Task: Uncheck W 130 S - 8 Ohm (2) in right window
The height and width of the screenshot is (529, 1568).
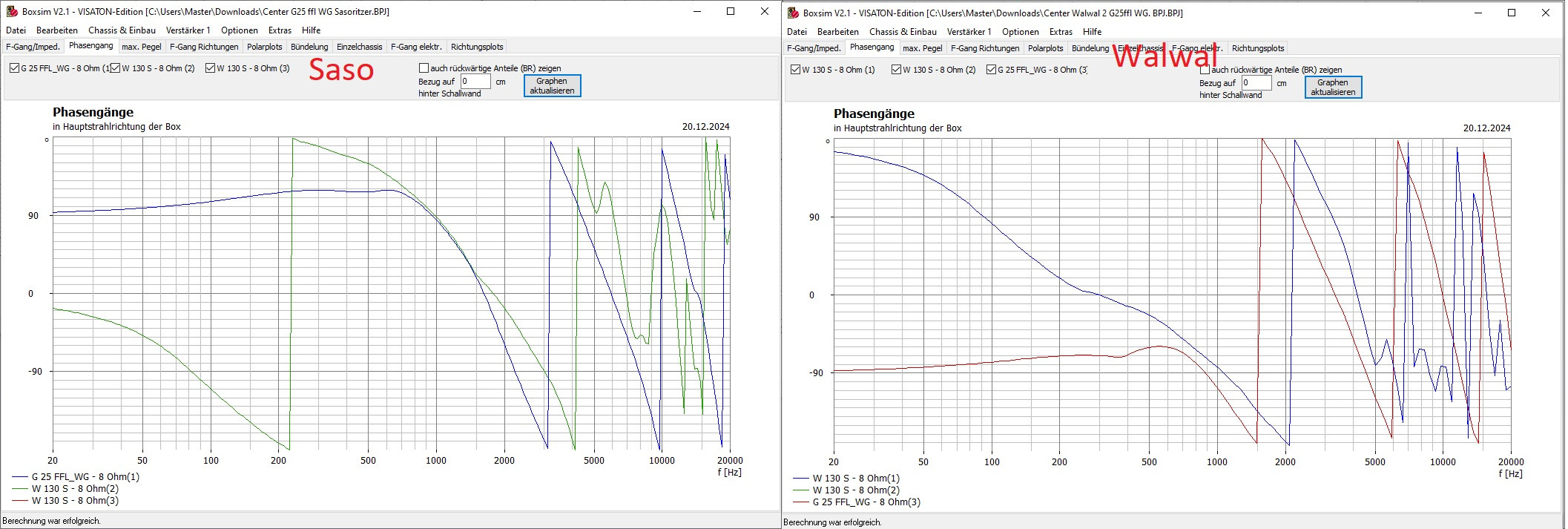Action: point(896,70)
